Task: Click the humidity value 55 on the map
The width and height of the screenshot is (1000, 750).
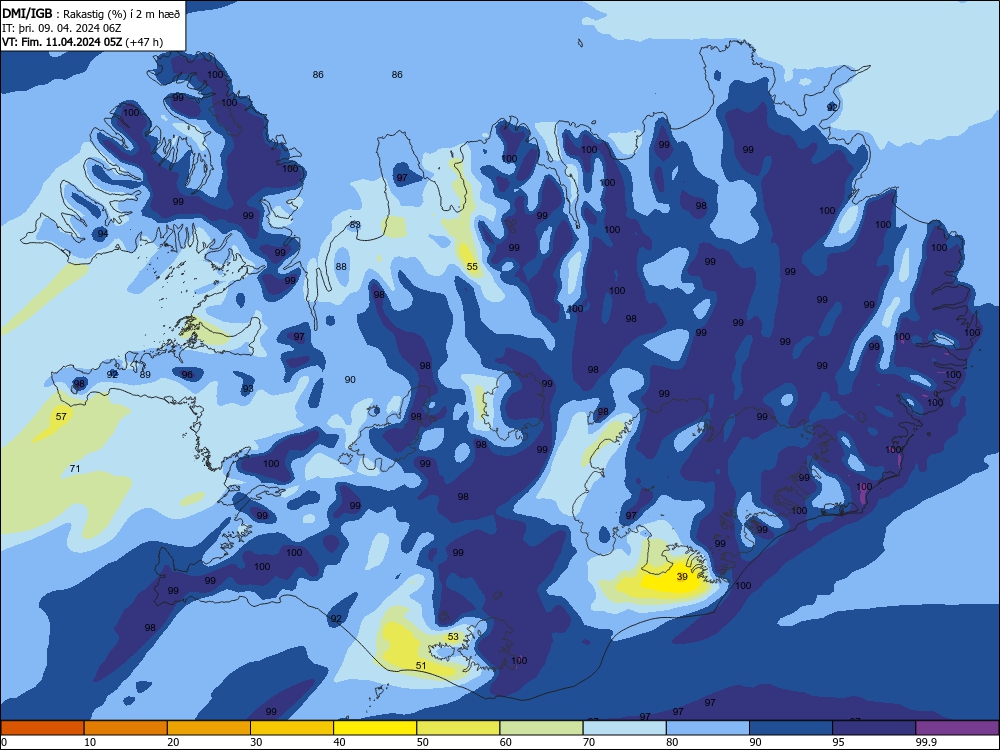Action: 472,267
